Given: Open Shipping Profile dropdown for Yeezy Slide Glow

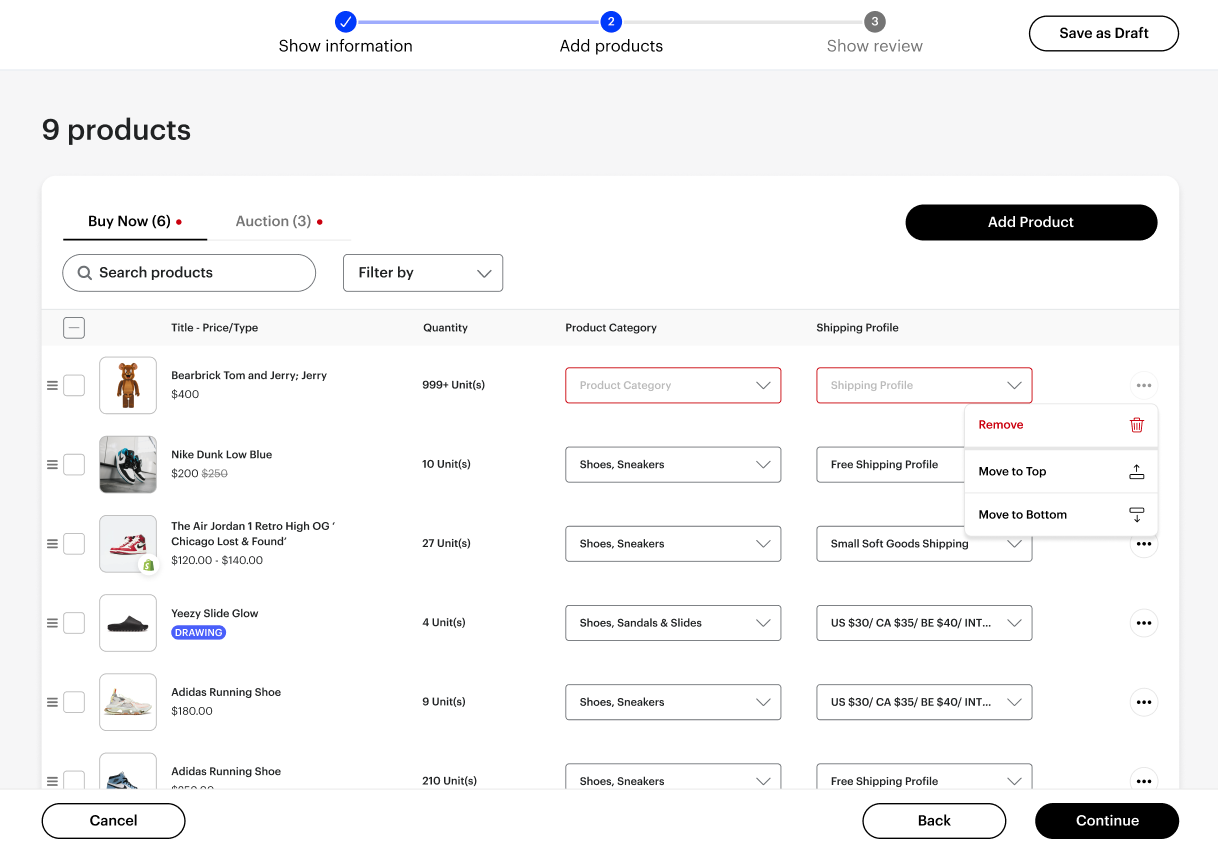Looking at the screenshot, I should 924,623.
